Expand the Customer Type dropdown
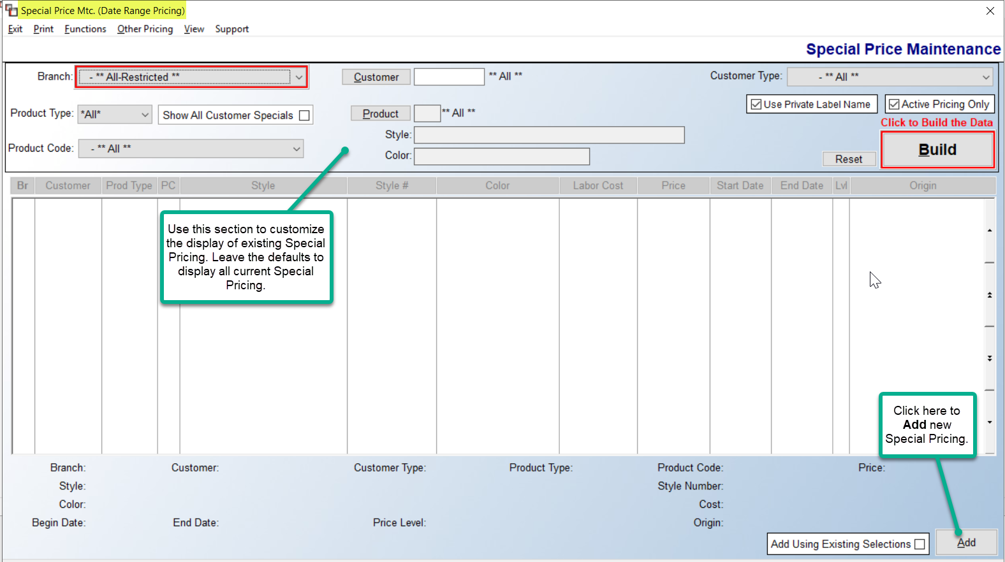 pyautogui.click(x=986, y=77)
